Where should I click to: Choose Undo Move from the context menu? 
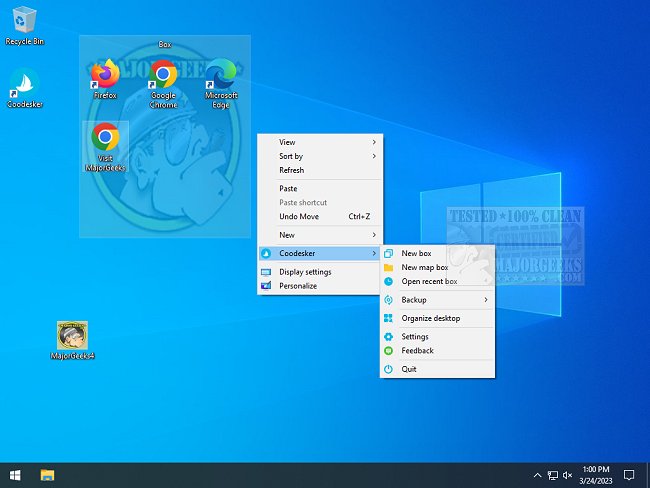pyautogui.click(x=320, y=216)
